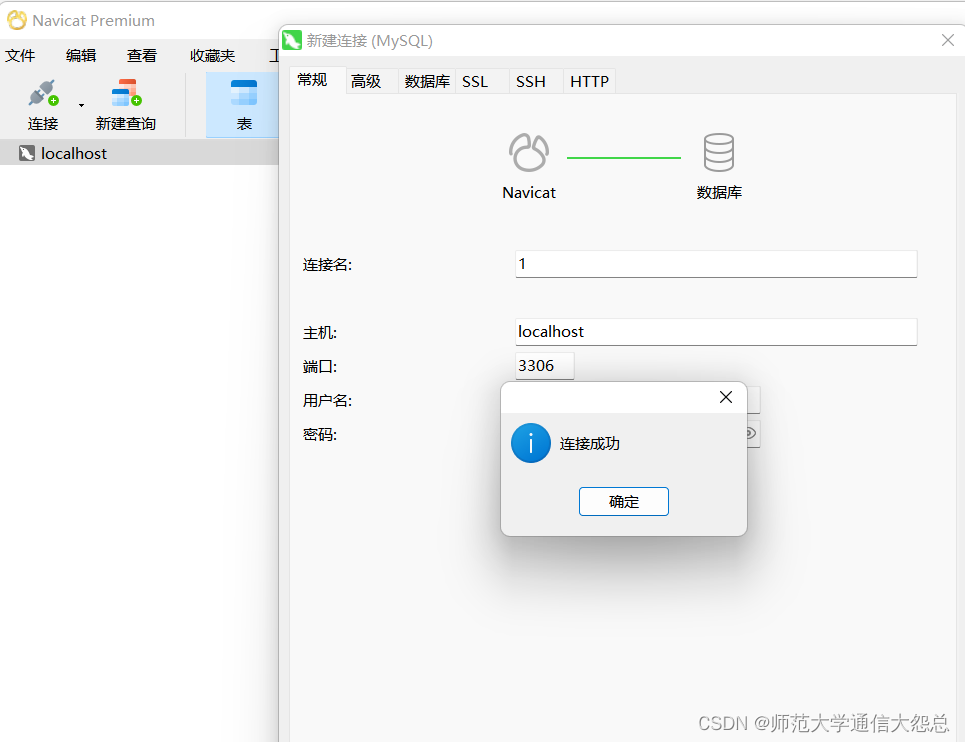Viewport: 965px width, 742px height.
Task: Confirm with the 确定 button
Action: [x=623, y=501]
